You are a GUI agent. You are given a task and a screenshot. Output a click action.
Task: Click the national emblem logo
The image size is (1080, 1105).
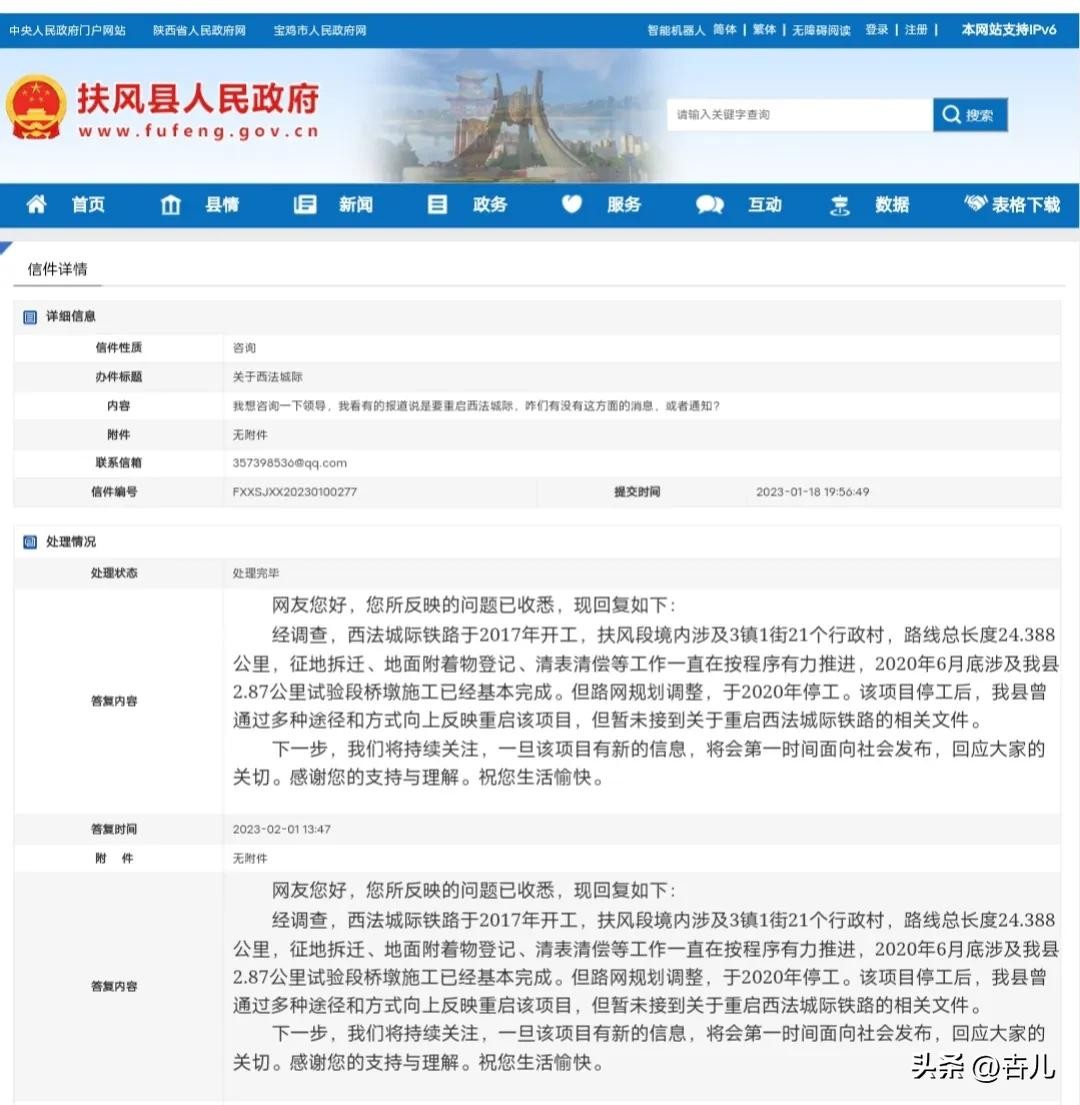point(36,108)
